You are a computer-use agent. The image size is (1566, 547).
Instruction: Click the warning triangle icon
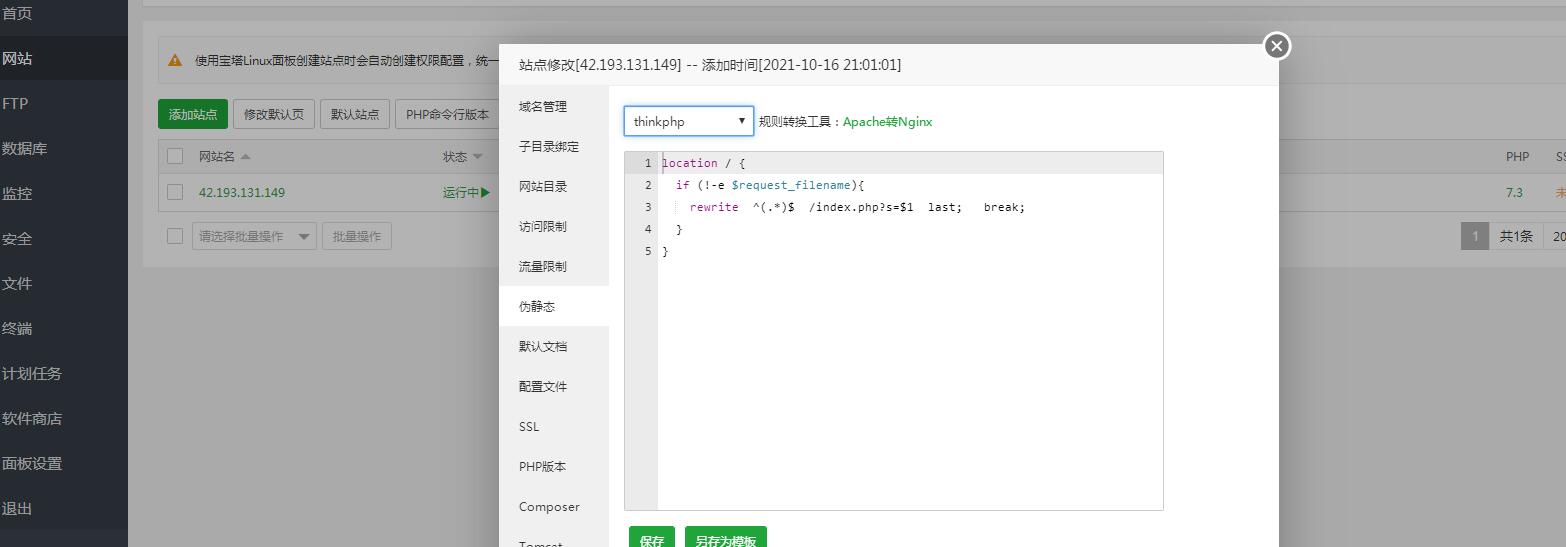175,60
